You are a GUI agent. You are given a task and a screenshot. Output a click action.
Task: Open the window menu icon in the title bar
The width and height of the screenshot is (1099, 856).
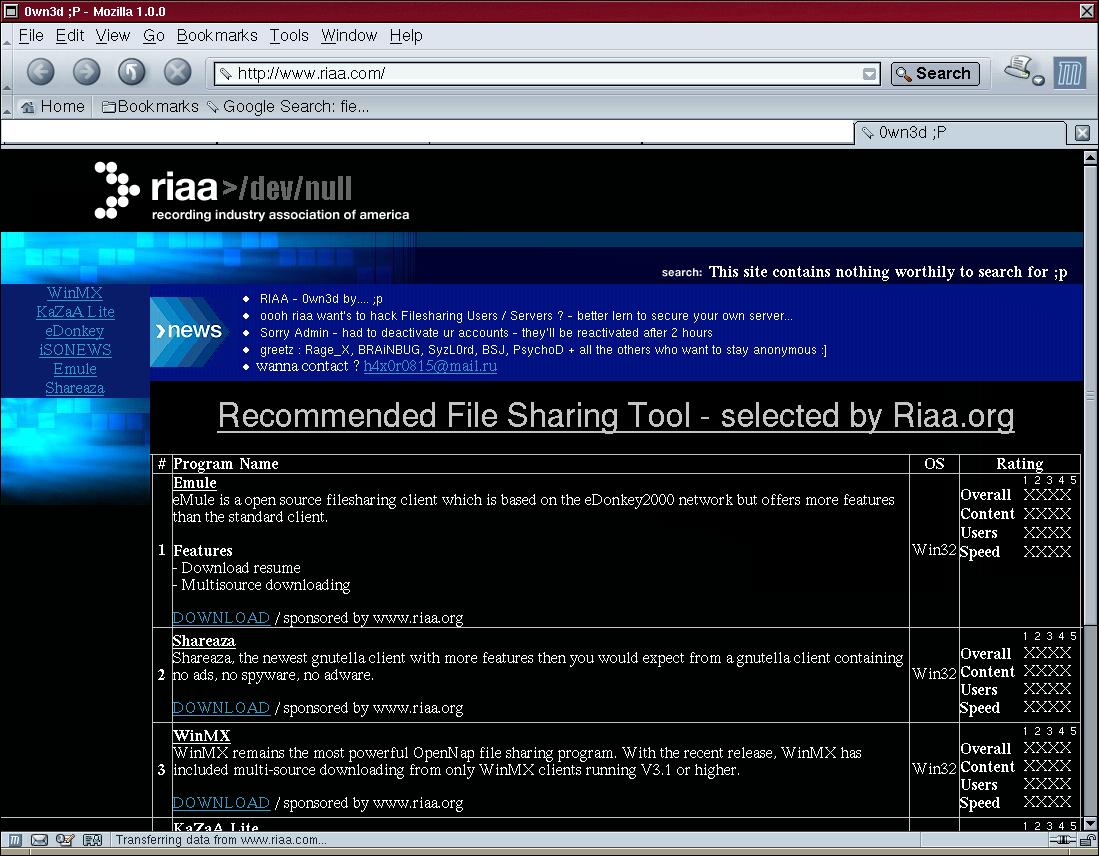point(11,11)
